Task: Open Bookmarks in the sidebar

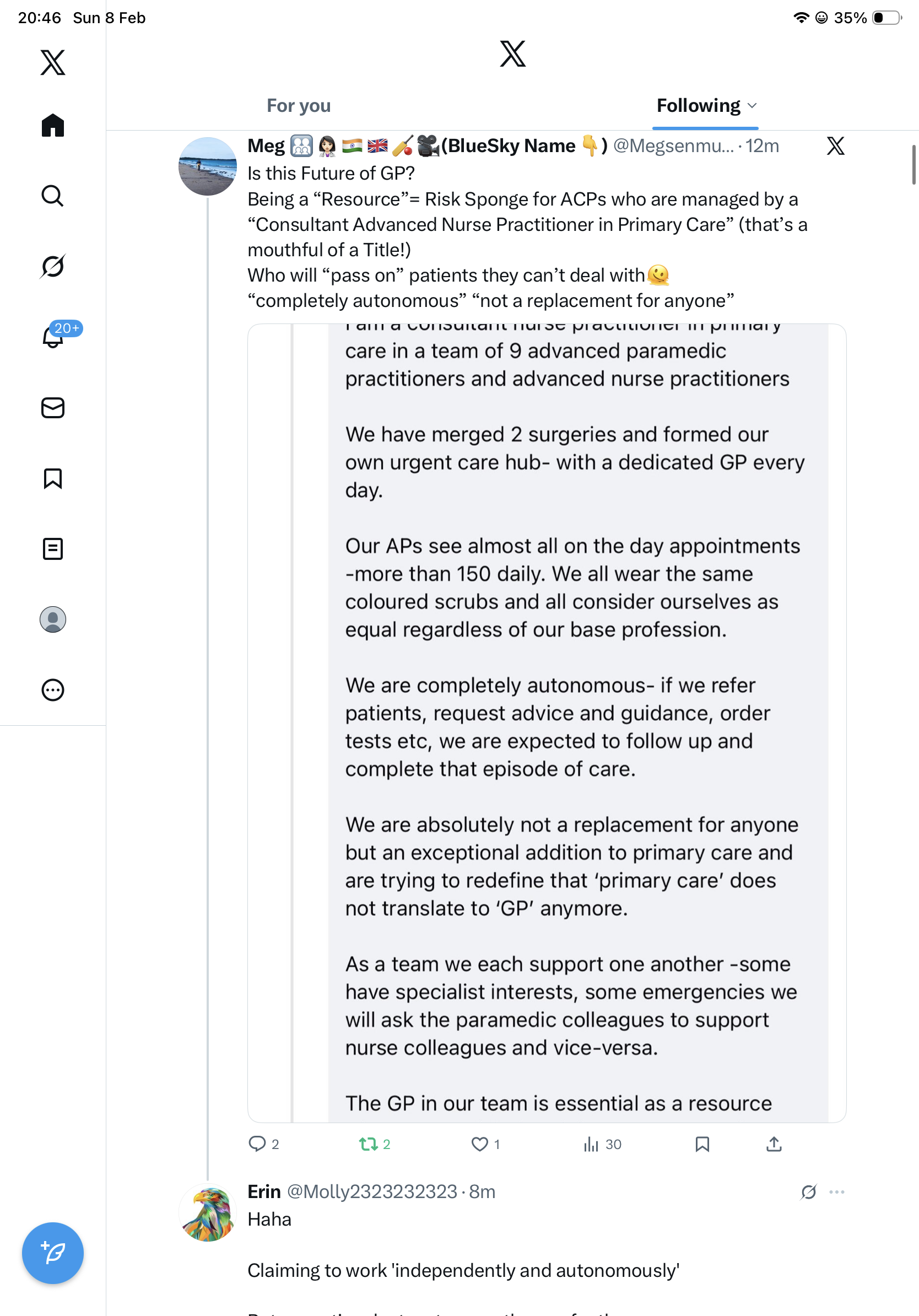Action: (53, 478)
